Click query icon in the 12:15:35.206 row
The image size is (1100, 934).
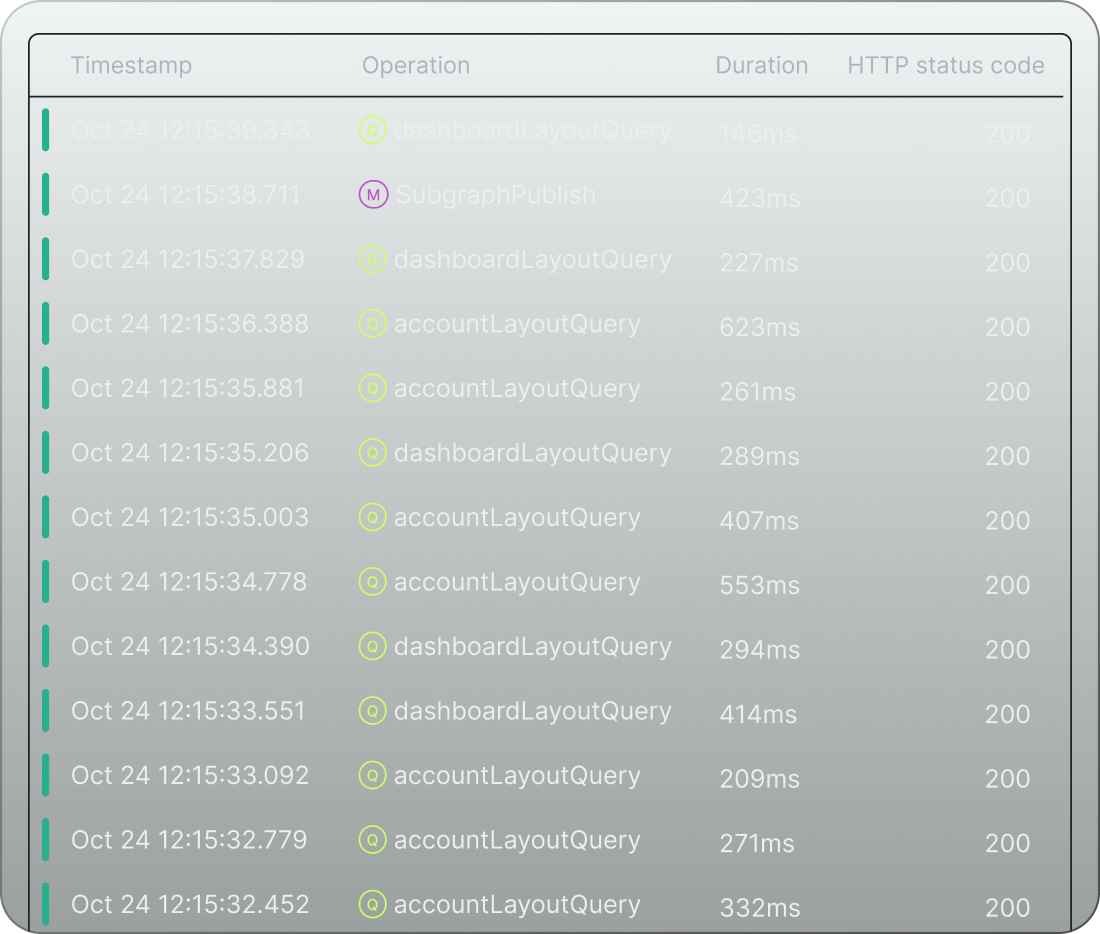pos(372,453)
